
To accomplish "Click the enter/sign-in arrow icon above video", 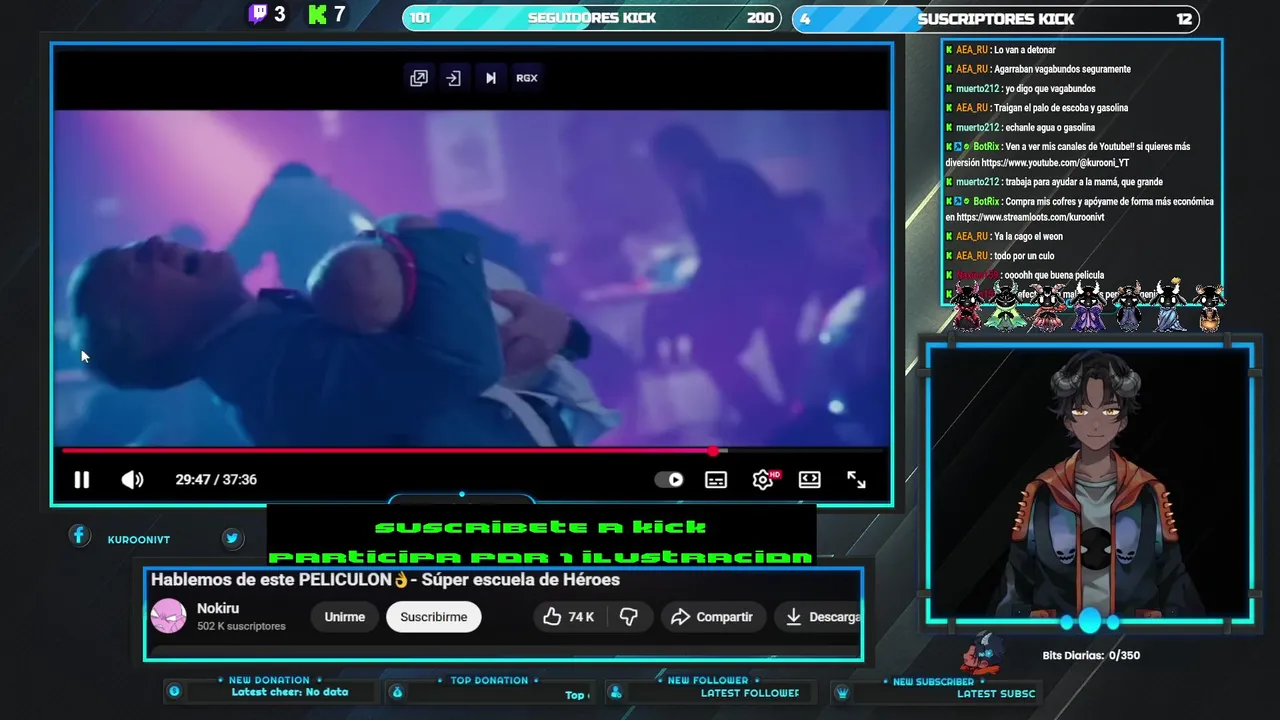I will tap(454, 78).
